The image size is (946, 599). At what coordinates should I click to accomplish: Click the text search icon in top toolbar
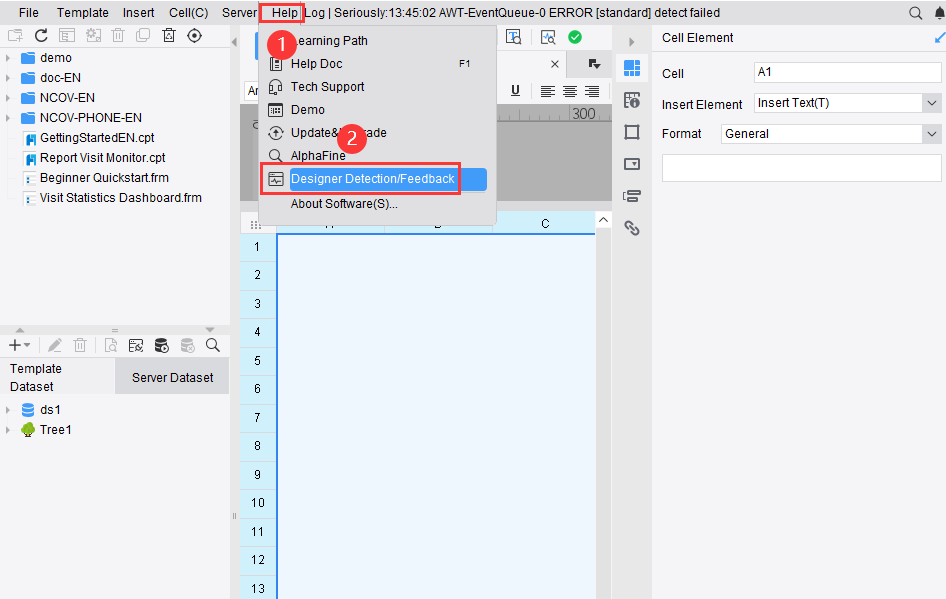tap(513, 37)
